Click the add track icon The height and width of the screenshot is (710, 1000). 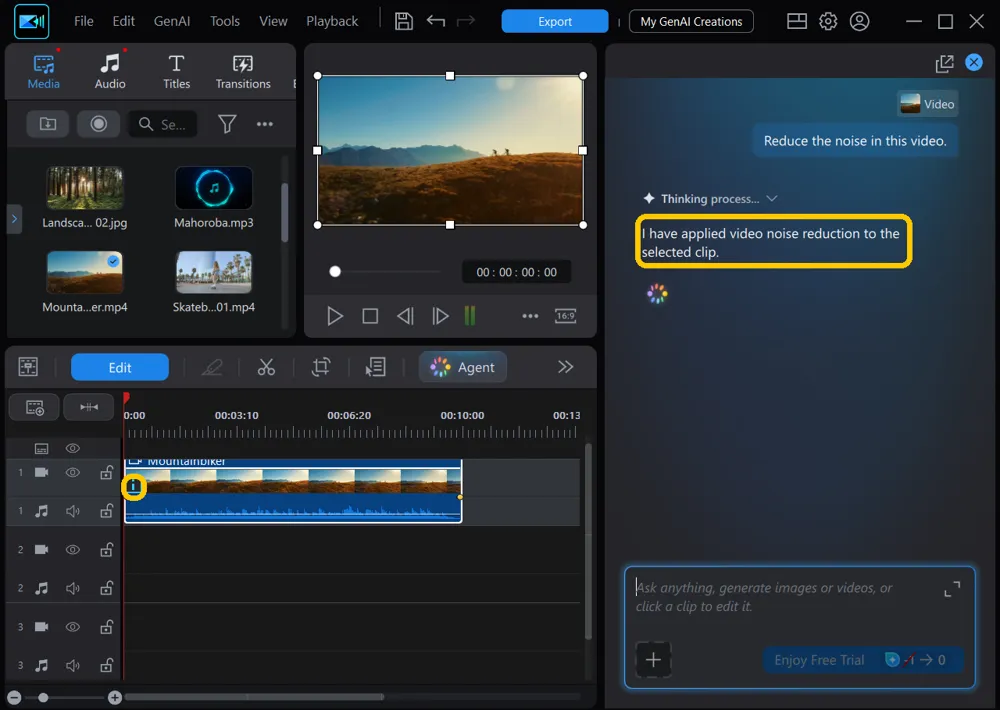34,407
